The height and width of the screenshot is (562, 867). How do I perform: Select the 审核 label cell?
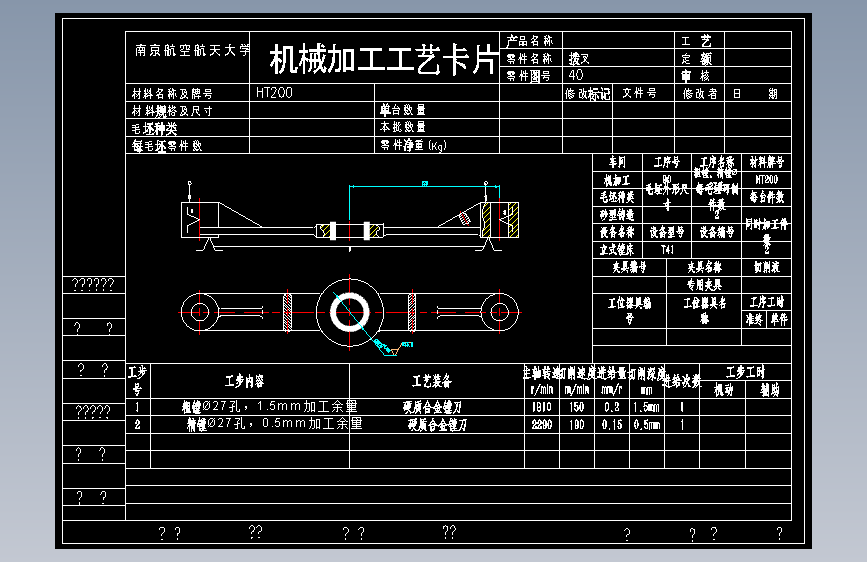[696, 76]
